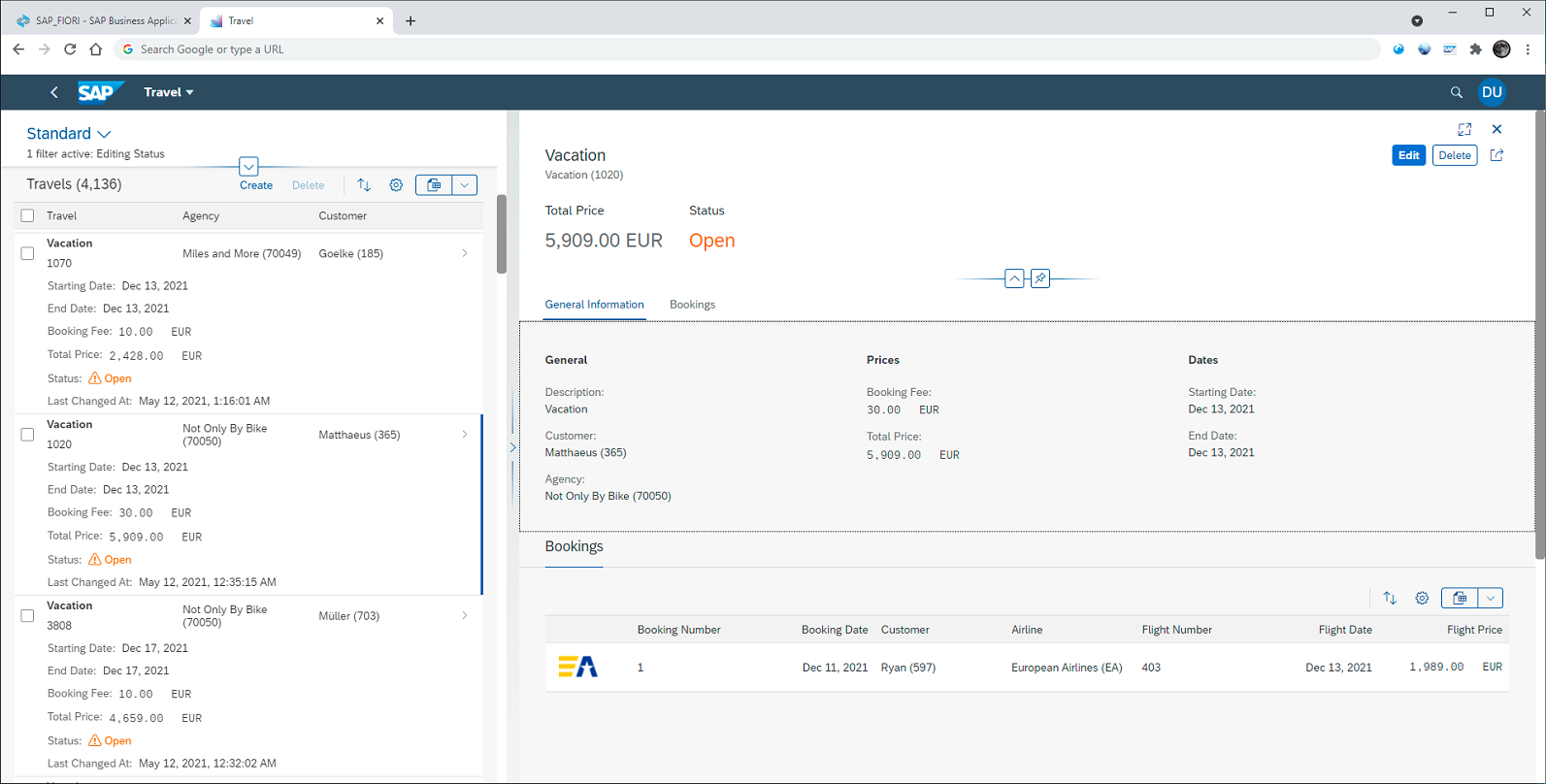1546x784 pixels.
Task: Open sort settings in Bookings table
Action: click(x=1390, y=598)
